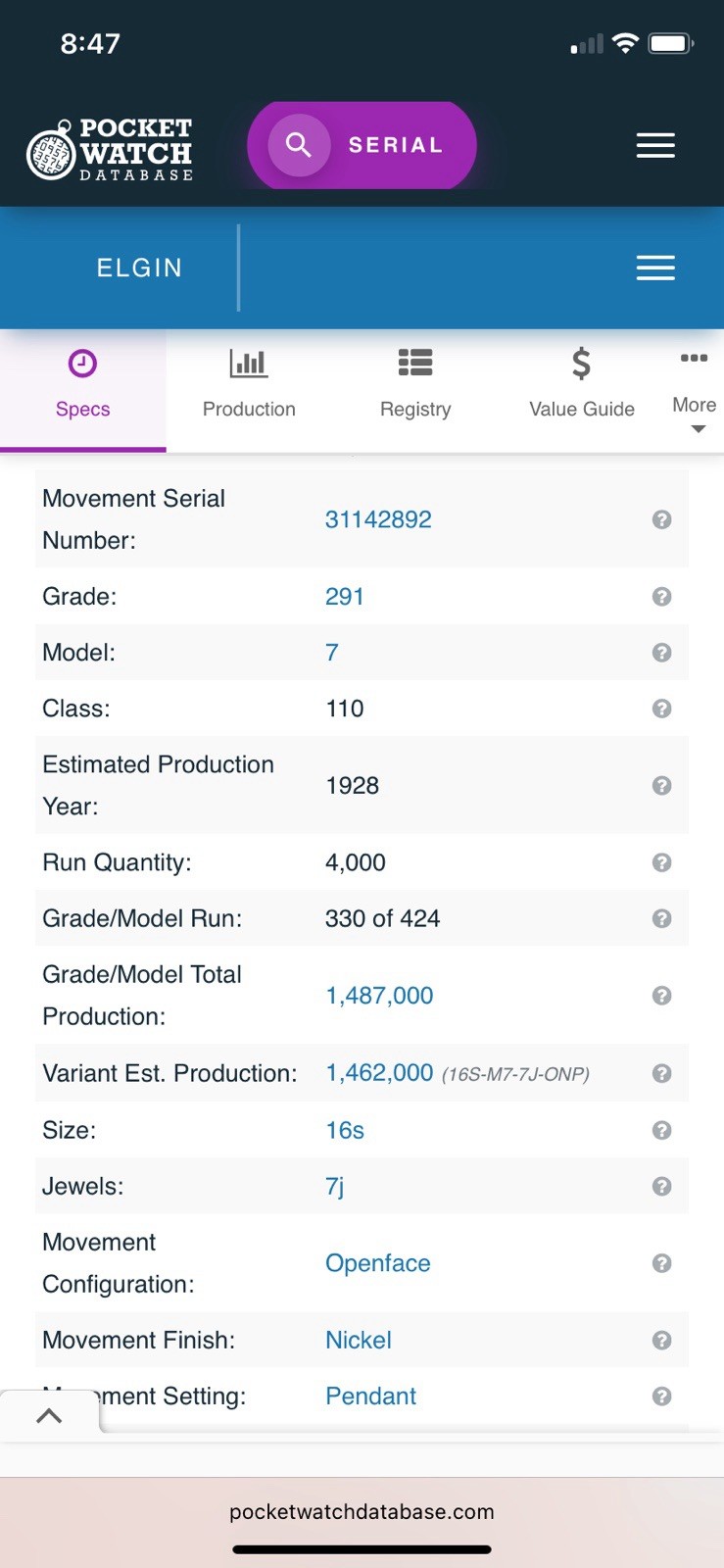Tap the purple Serial search button
The width and height of the screenshot is (724, 1568).
coord(362,145)
